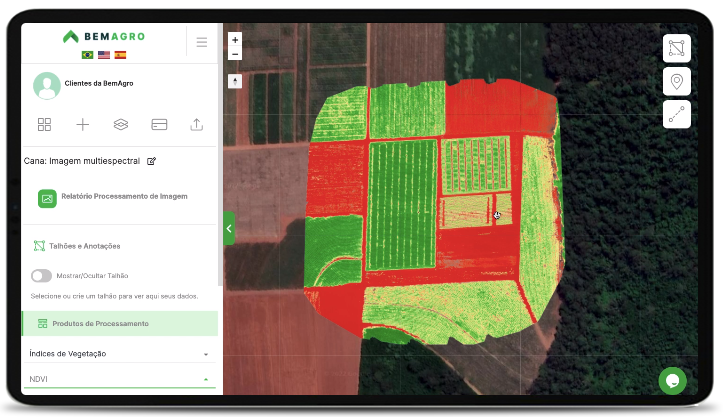This screenshot has width=723, height=417.
Task: Collapse the sidebar with green arrow
Action: click(x=229, y=228)
